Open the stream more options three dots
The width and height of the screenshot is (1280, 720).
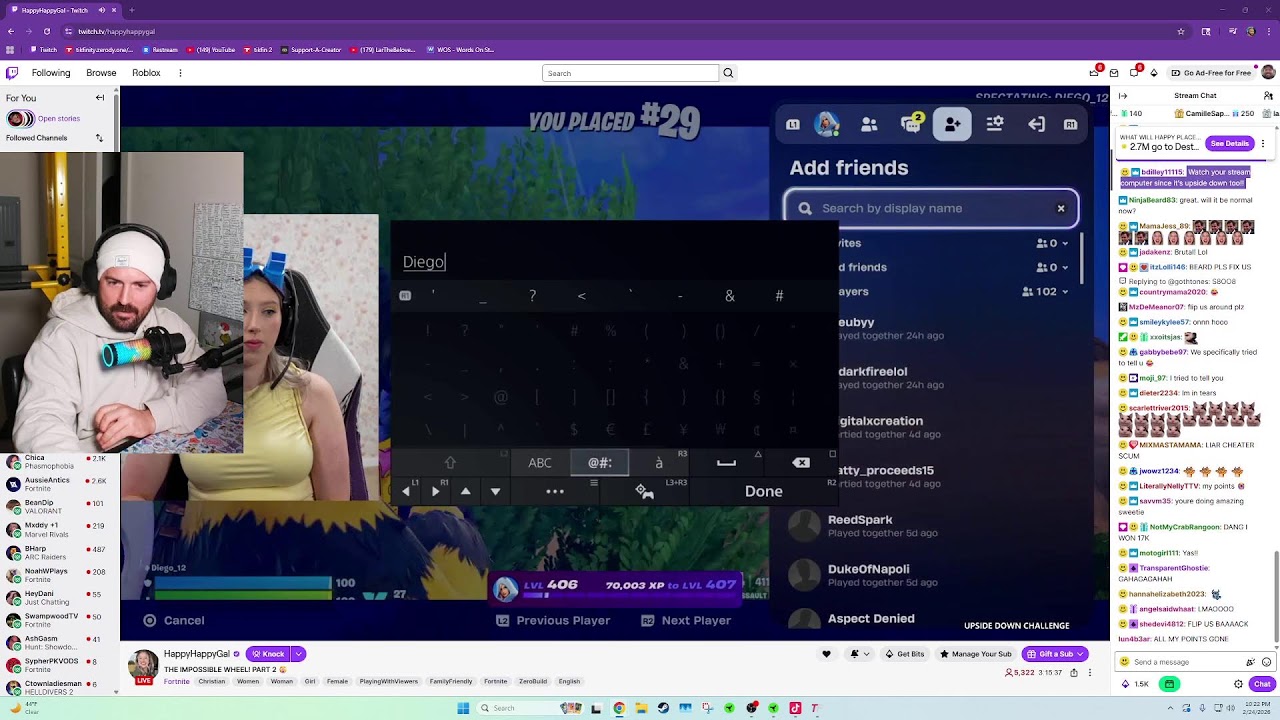point(1090,673)
